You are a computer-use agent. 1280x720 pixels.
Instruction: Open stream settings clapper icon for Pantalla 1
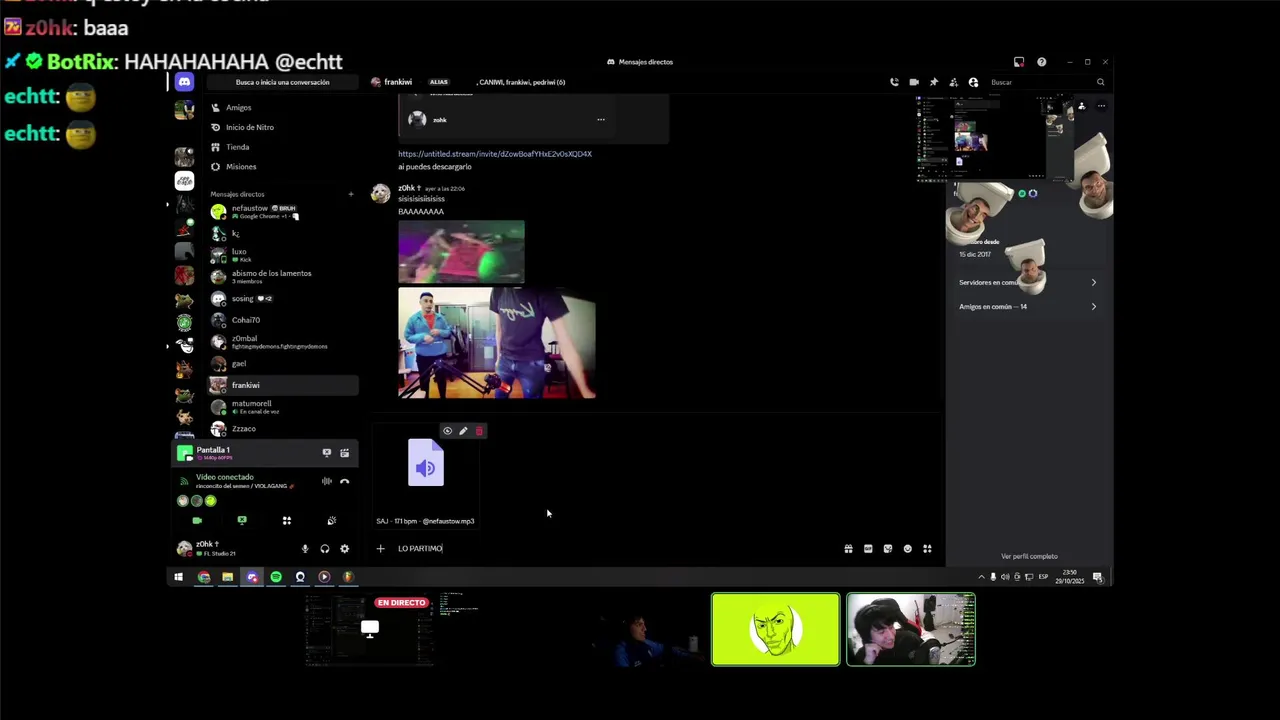(344, 453)
